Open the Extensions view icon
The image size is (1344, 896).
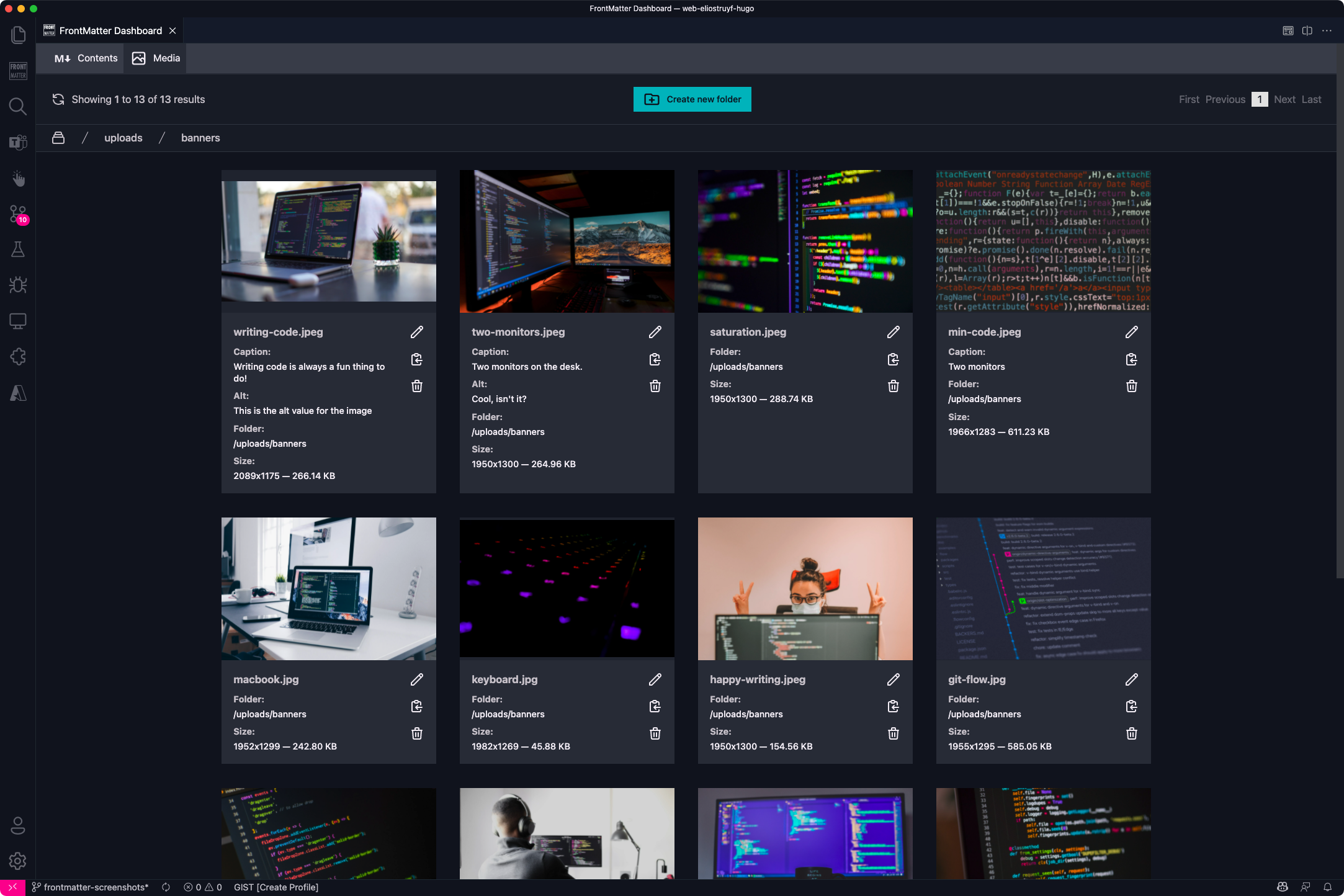pos(18,357)
